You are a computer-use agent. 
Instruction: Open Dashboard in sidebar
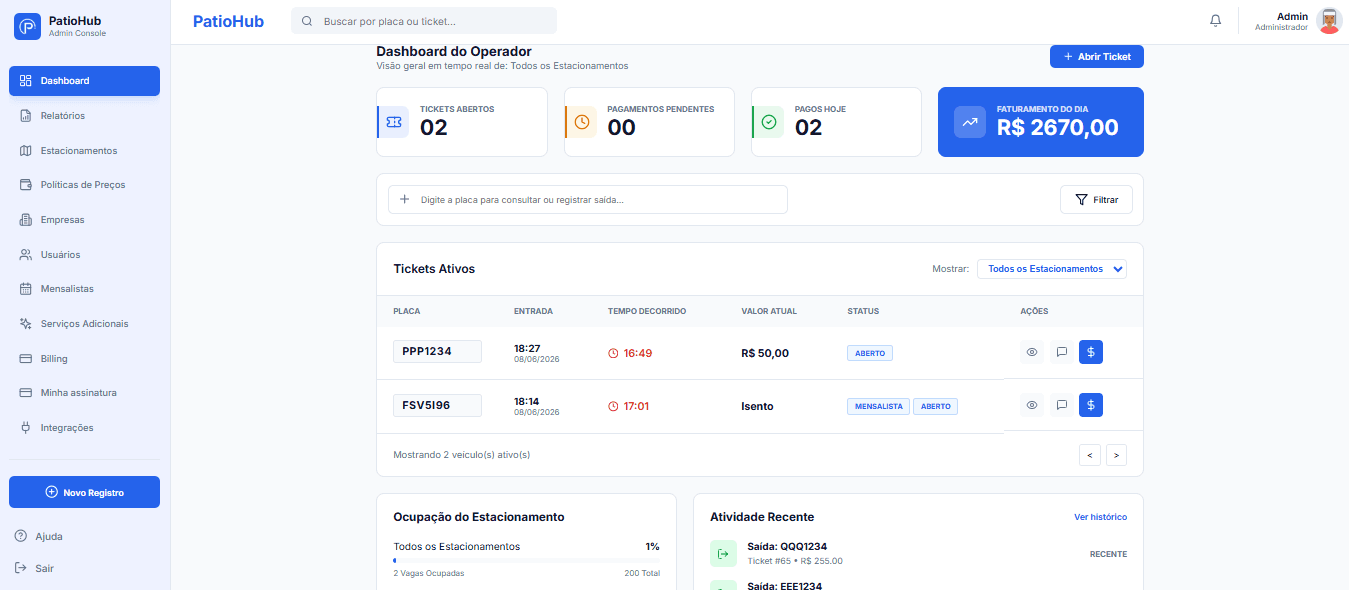click(x=84, y=81)
